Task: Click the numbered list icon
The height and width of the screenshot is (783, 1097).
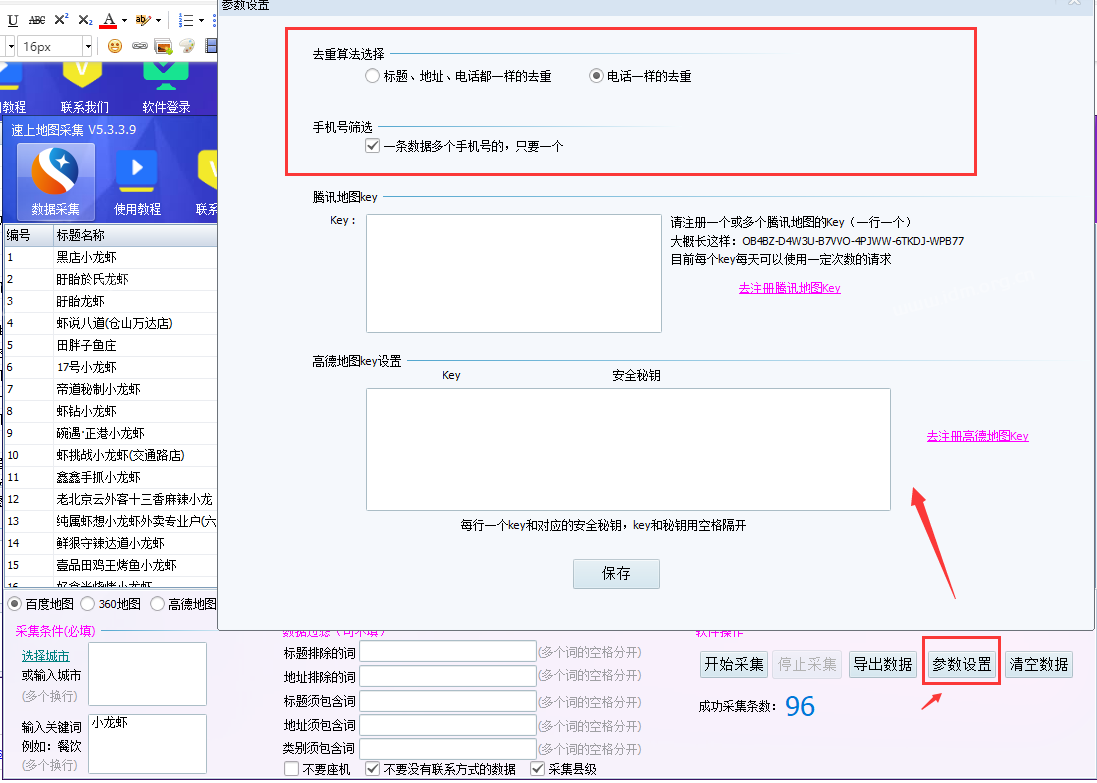Action: [185, 20]
